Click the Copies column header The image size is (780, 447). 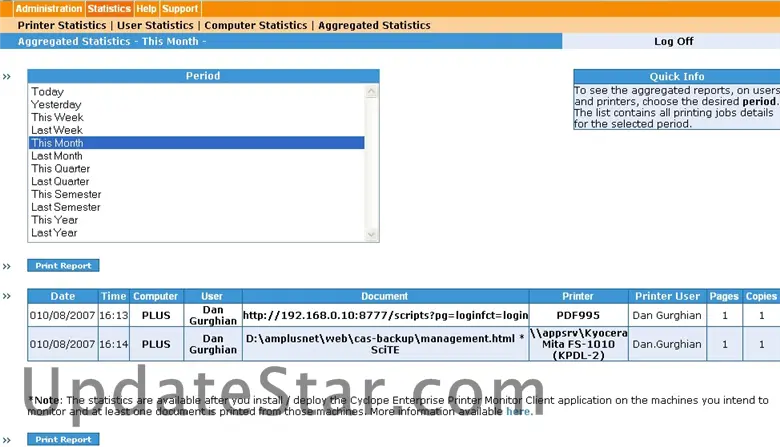(x=761, y=296)
